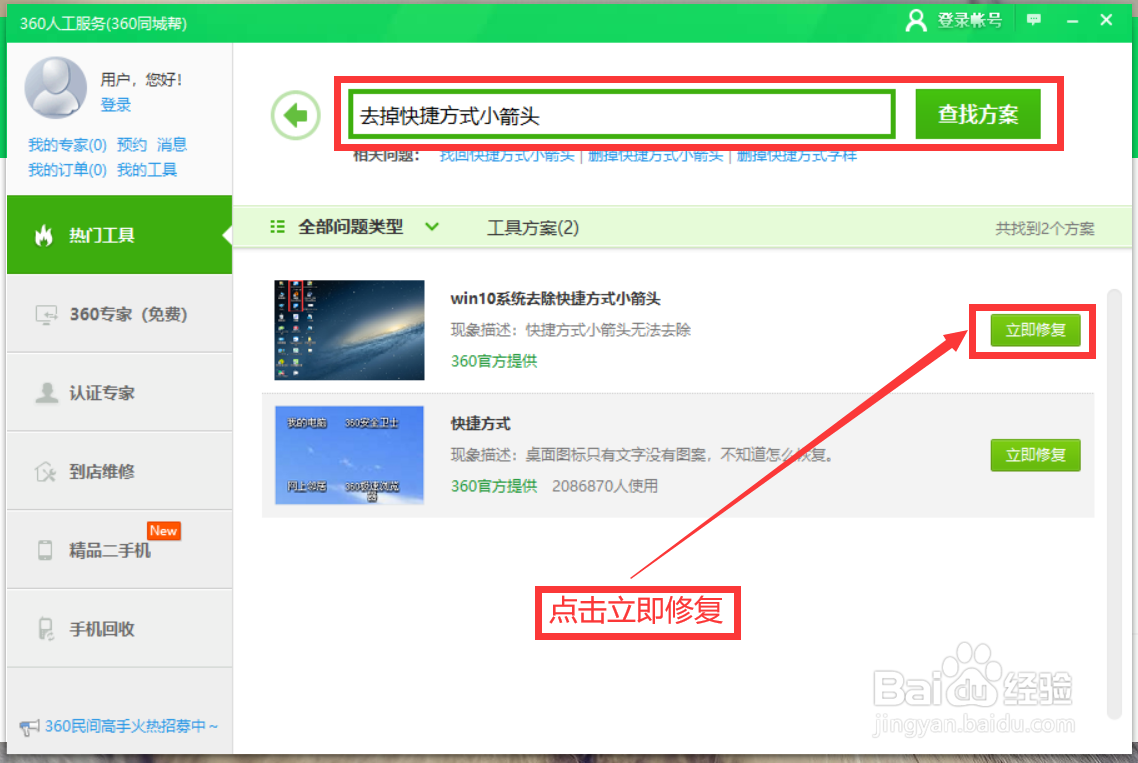The height and width of the screenshot is (763, 1138).
Task: Collapse the 全部问题类型 filter chevron
Action: coord(432,227)
